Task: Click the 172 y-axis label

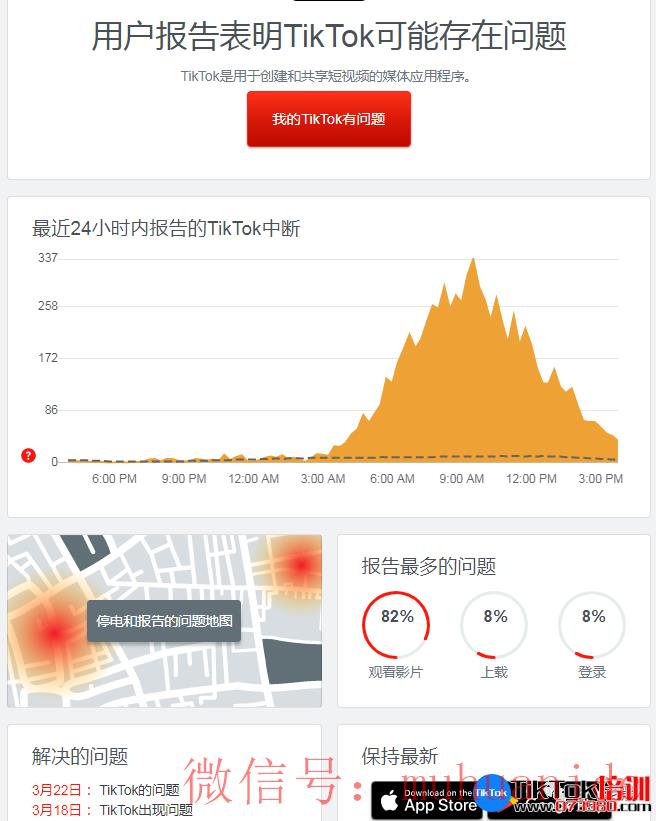Action: pyautogui.click(x=48, y=358)
